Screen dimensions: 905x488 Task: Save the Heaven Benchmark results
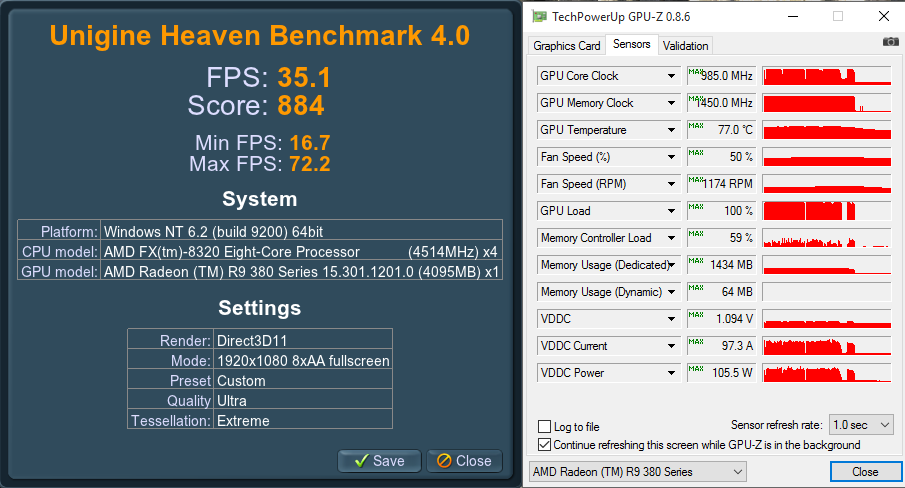[x=379, y=461]
